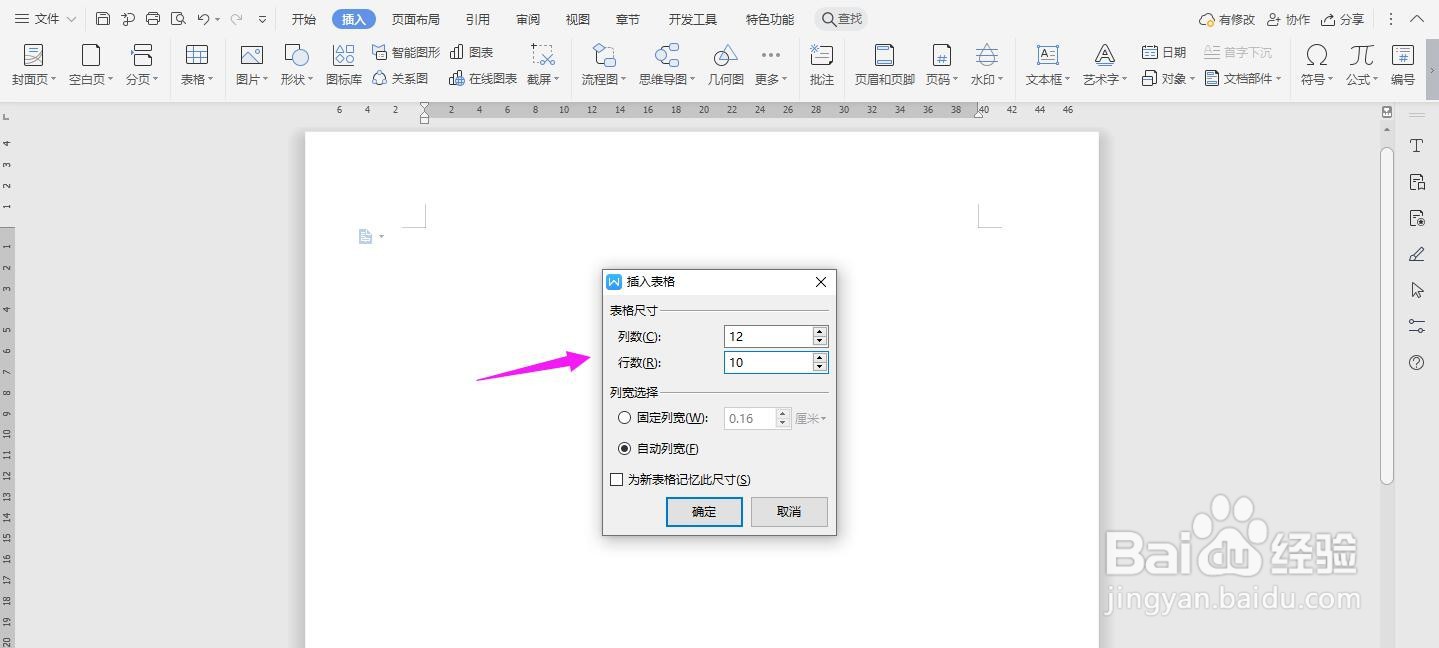1439x648 pixels.
Task: Switch to the 引用 tab
Action: point(478,19)
